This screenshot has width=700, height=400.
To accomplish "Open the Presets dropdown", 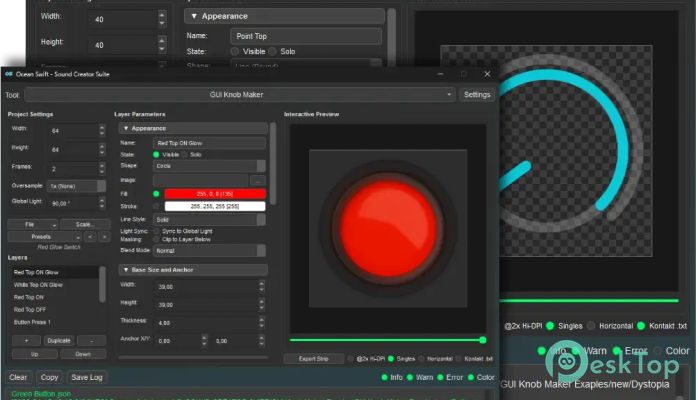I will (x=44, y=237).
